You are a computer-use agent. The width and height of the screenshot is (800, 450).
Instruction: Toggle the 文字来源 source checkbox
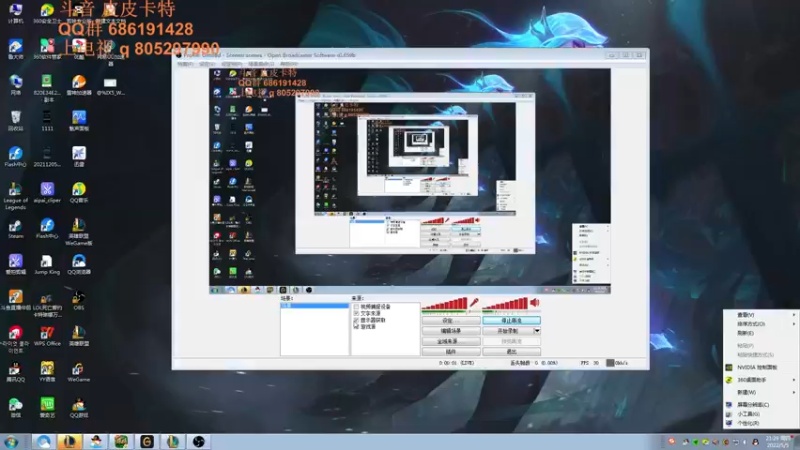tap(356, 313)
